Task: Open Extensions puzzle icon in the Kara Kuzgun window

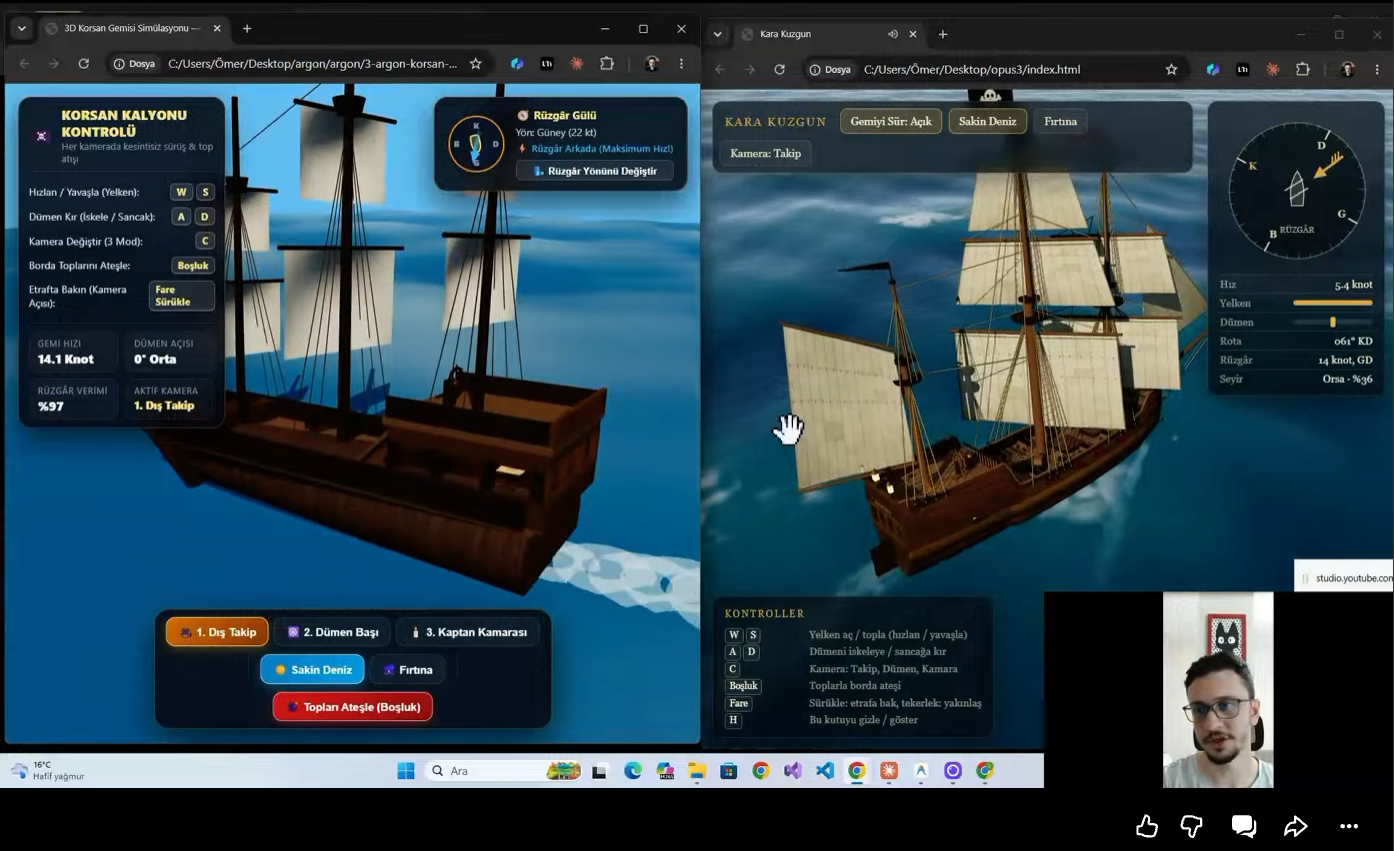Action: click(1302, 69)
